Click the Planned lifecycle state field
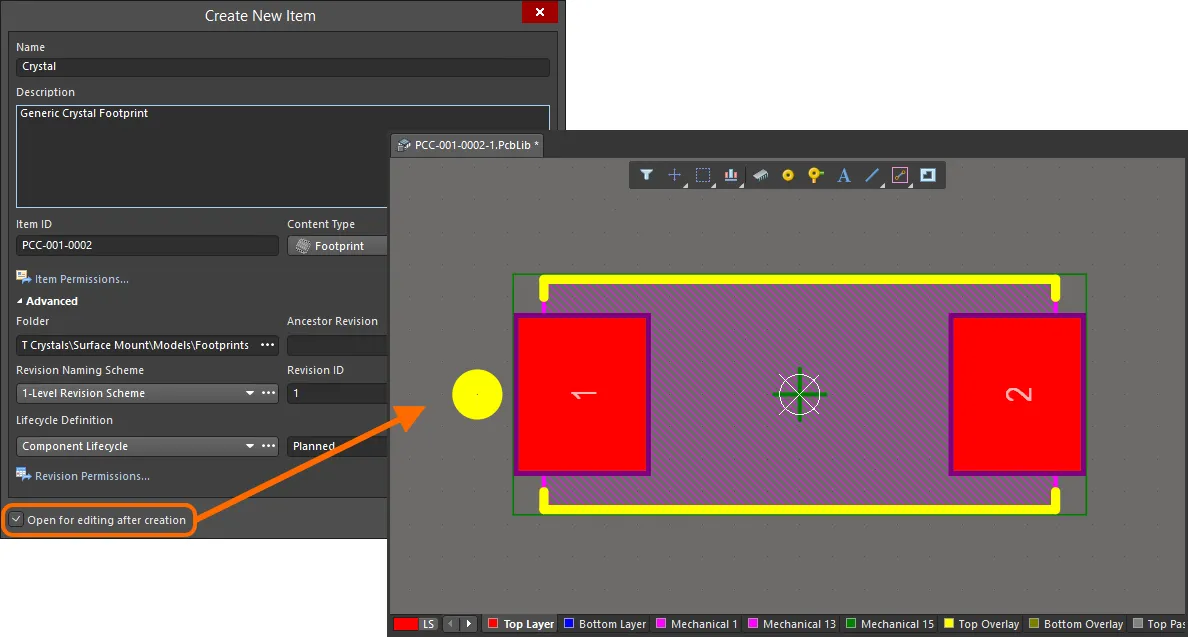Screen dimensions: 1188x637 337,446
